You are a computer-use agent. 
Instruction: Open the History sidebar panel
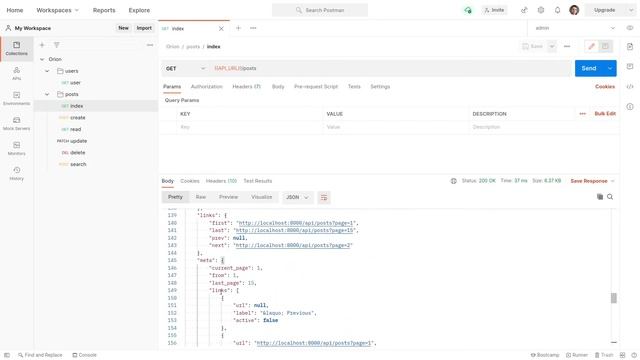[x=17, y=173]
